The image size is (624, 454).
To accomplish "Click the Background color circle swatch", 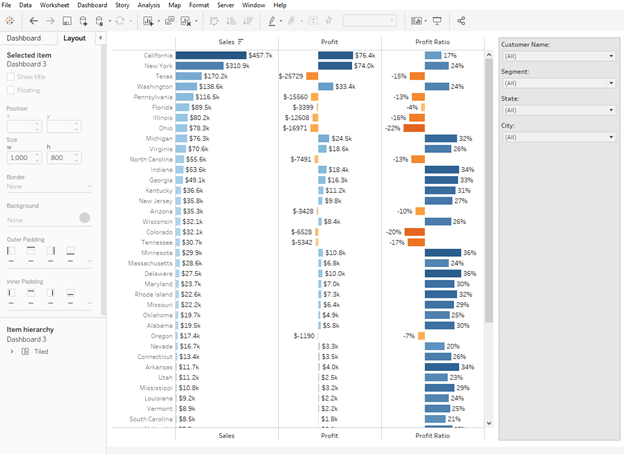I will [x=85, y=217].
